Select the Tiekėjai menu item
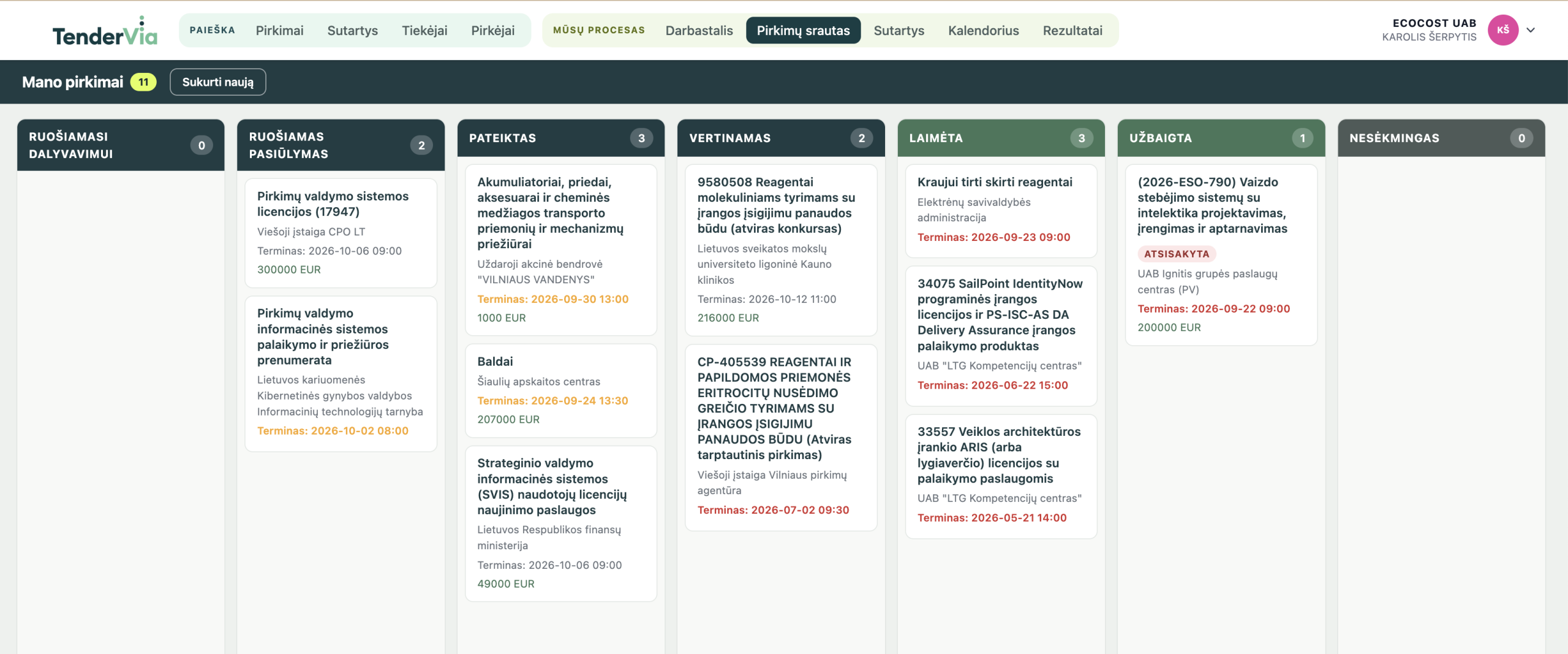This screenshot has width=1568, height=654. tap(424, 30)
